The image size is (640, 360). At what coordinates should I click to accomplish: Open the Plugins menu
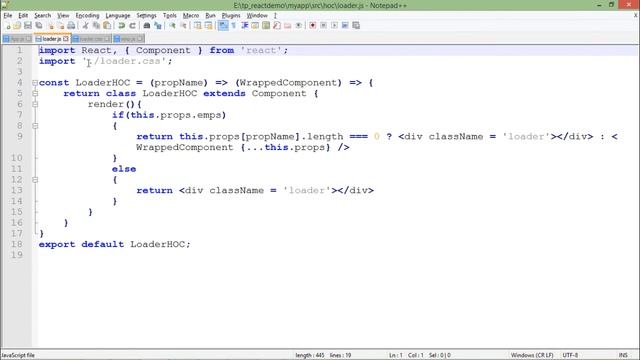[231, 16]
